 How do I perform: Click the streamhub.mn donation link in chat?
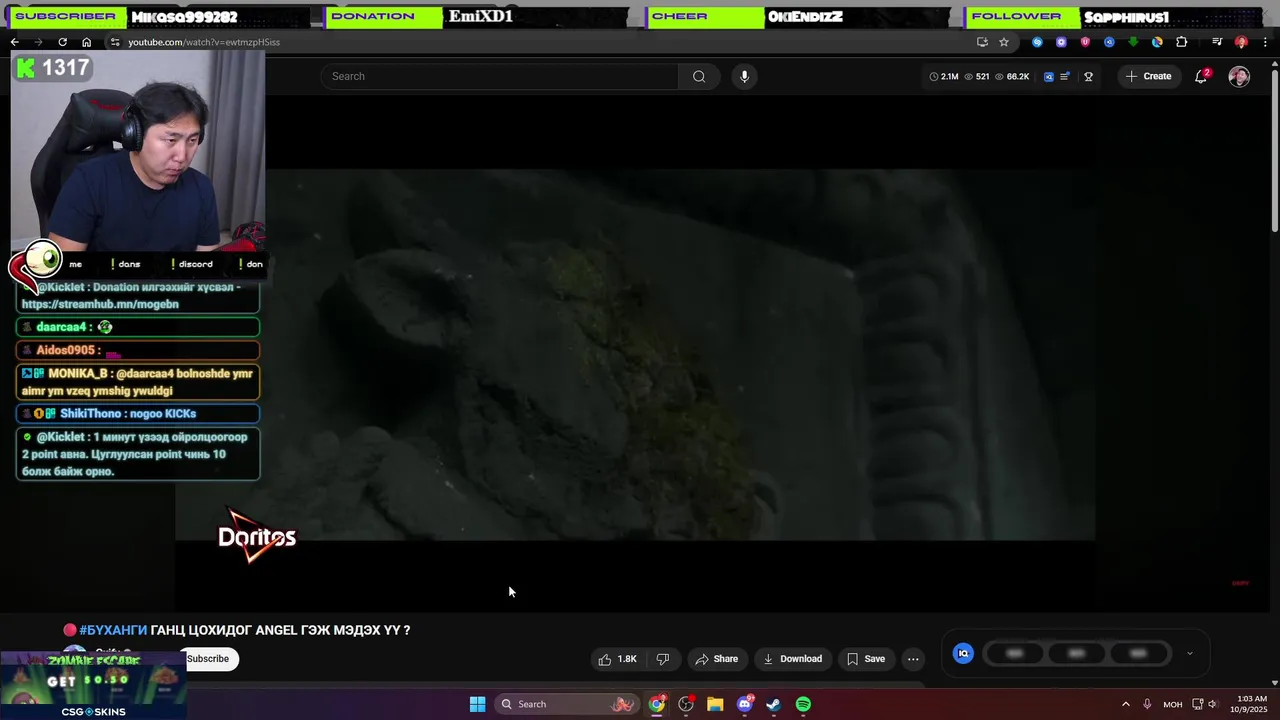coord(100,304)
